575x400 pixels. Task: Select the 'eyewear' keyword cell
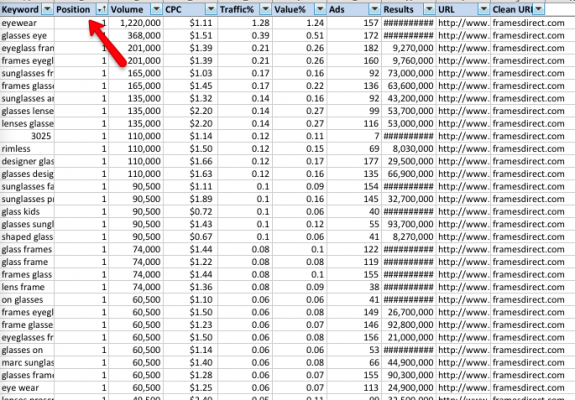click(27, 23)
